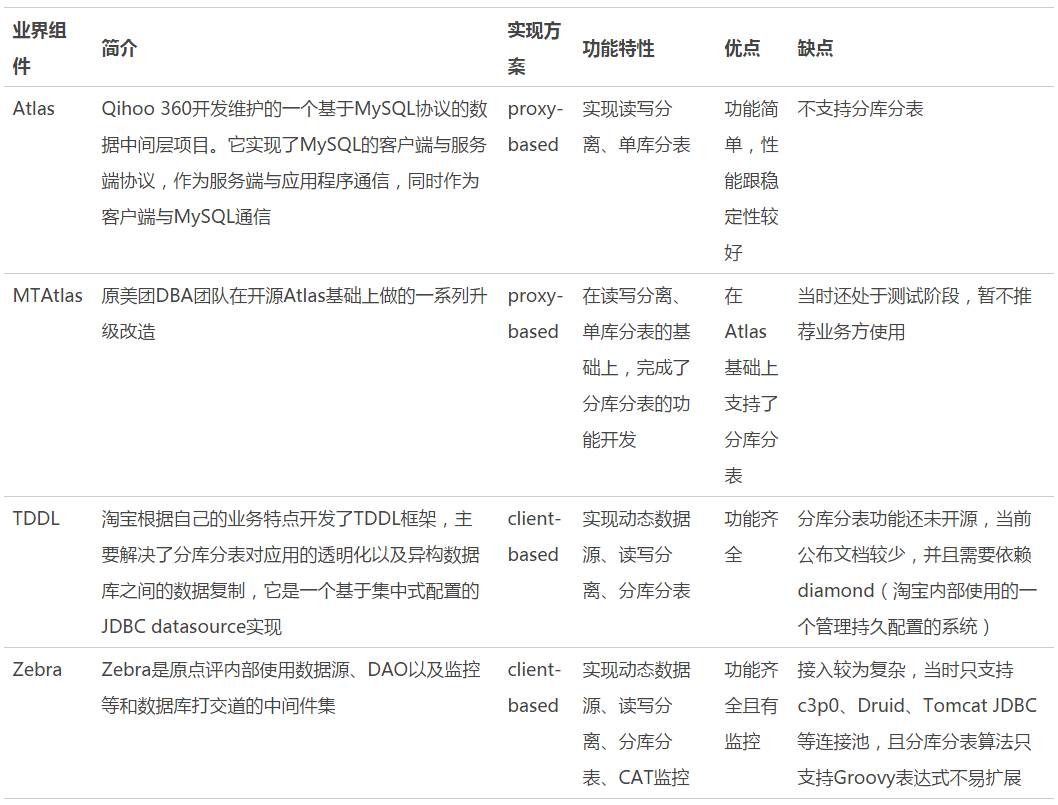Select the Atlas component name cell
Screen dimensions: 1058x805
pos(34,109)
